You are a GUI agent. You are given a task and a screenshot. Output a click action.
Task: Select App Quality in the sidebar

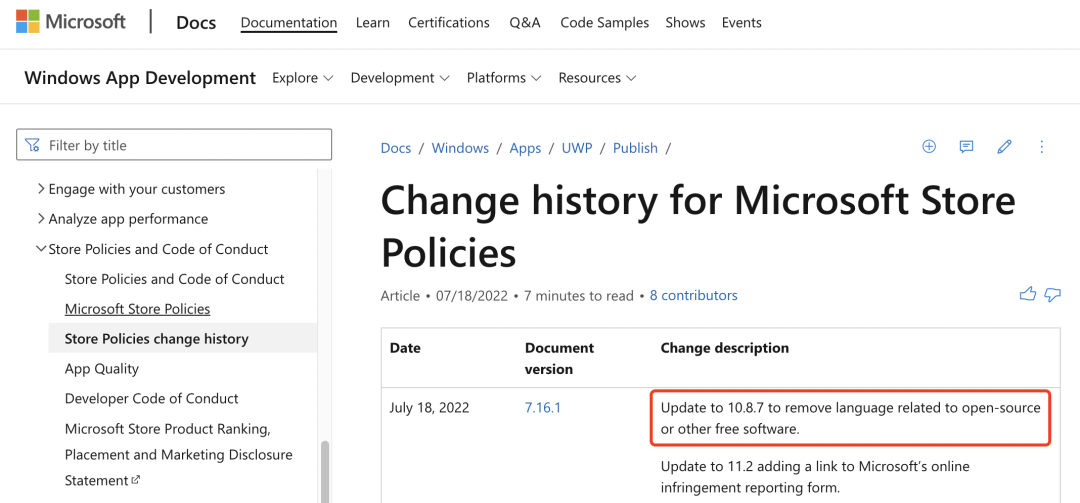pyautogui.click(x=102, y=369)
